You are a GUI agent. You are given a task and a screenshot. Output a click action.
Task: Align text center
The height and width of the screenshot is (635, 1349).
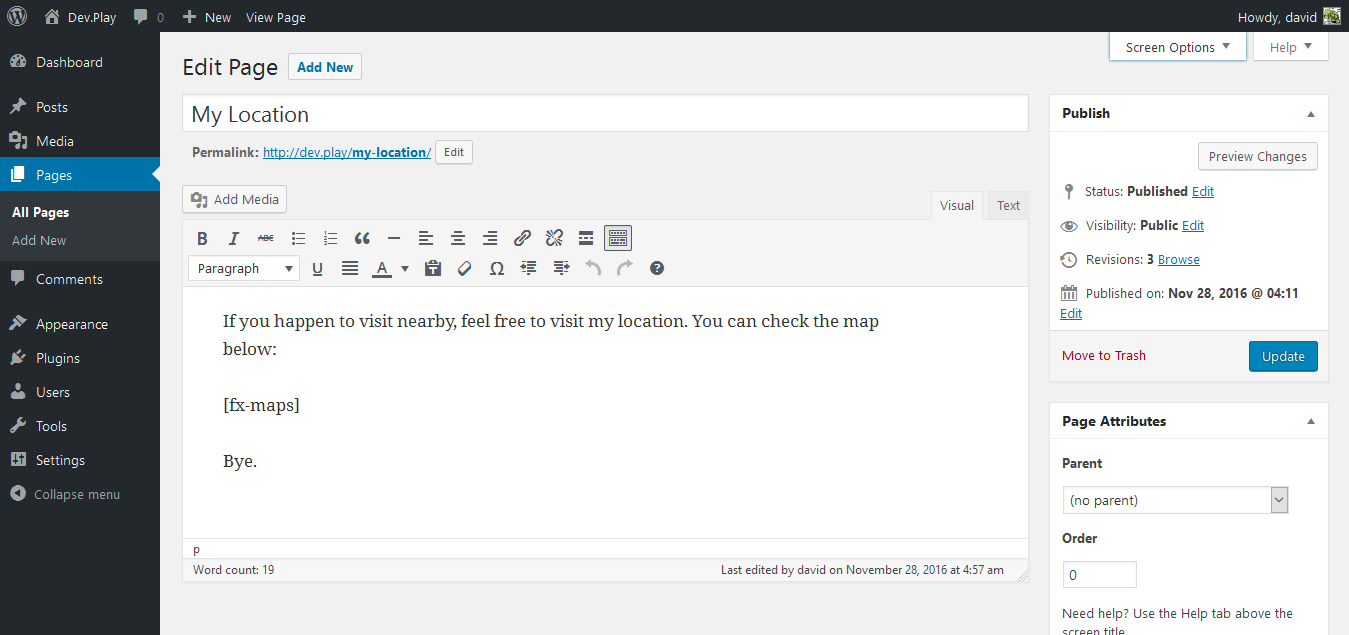click(x=458, y=238)
